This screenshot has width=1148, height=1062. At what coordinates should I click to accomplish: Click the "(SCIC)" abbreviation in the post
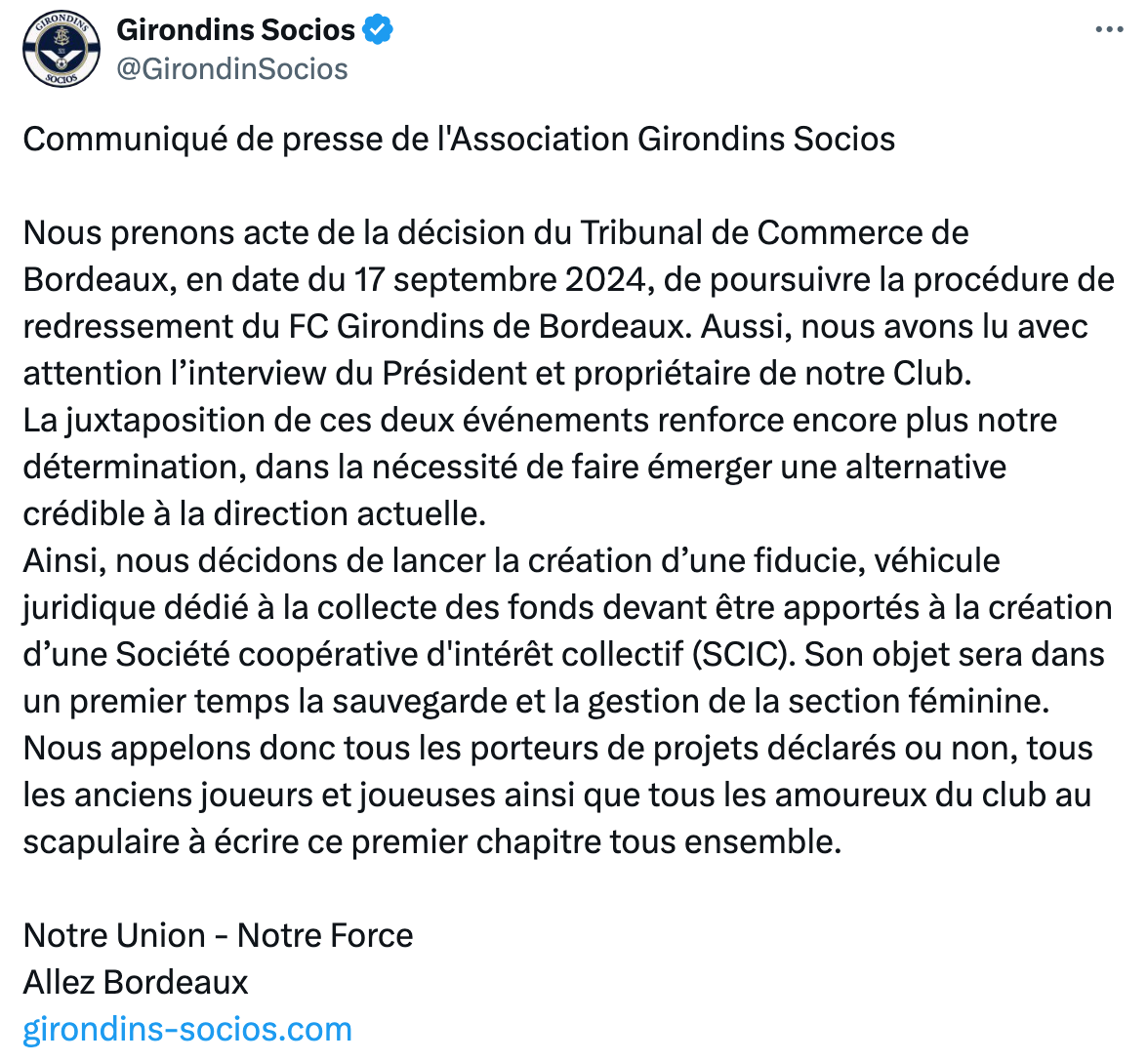pos(743,654)
